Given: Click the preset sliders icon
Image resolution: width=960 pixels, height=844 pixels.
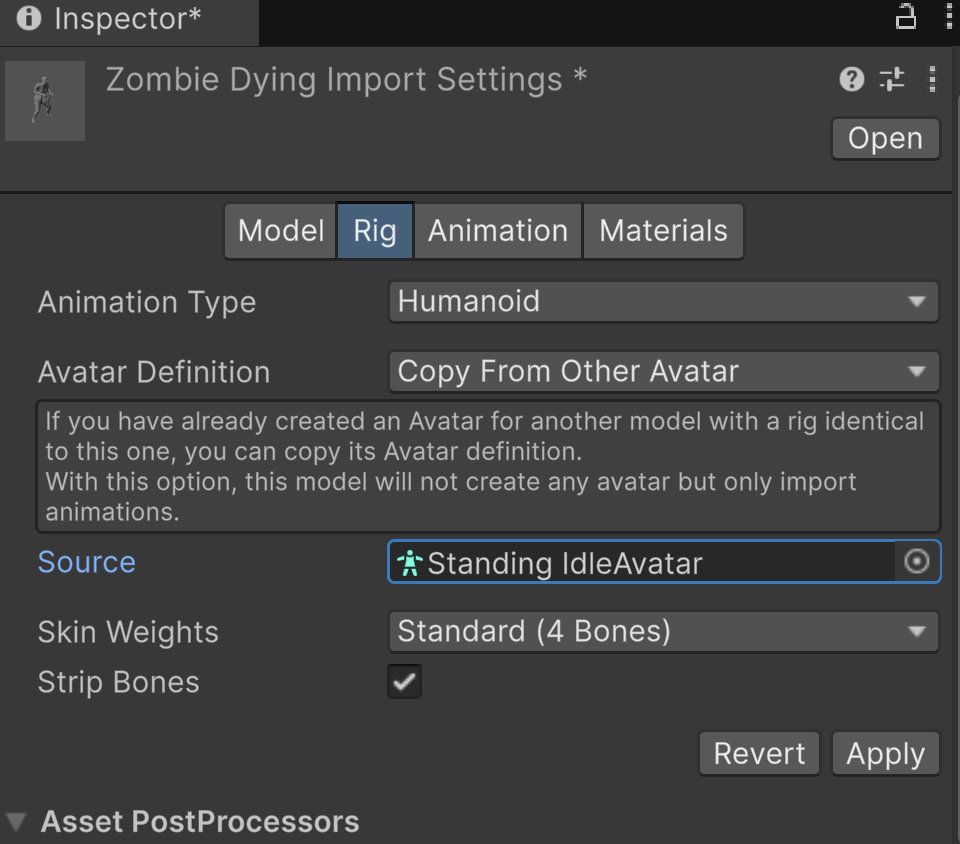Looking at the screenshot, I should pos(891,79).
